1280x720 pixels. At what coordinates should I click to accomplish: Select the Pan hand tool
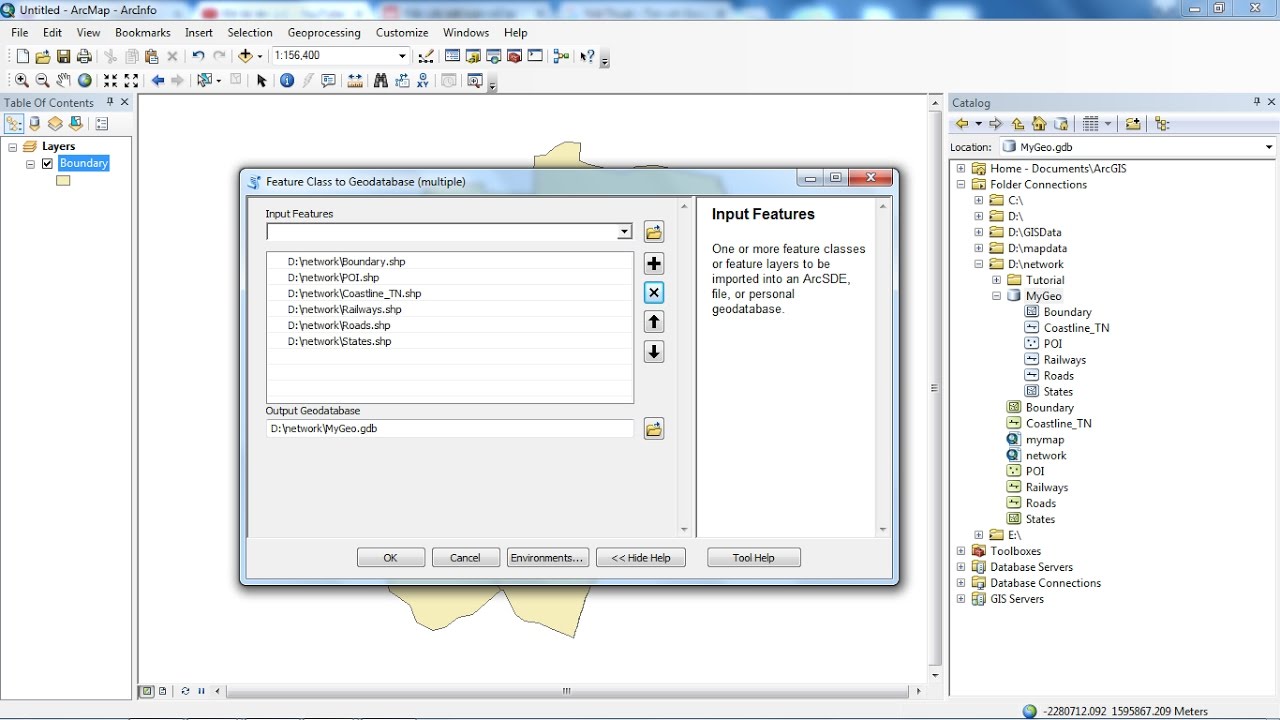64,81
